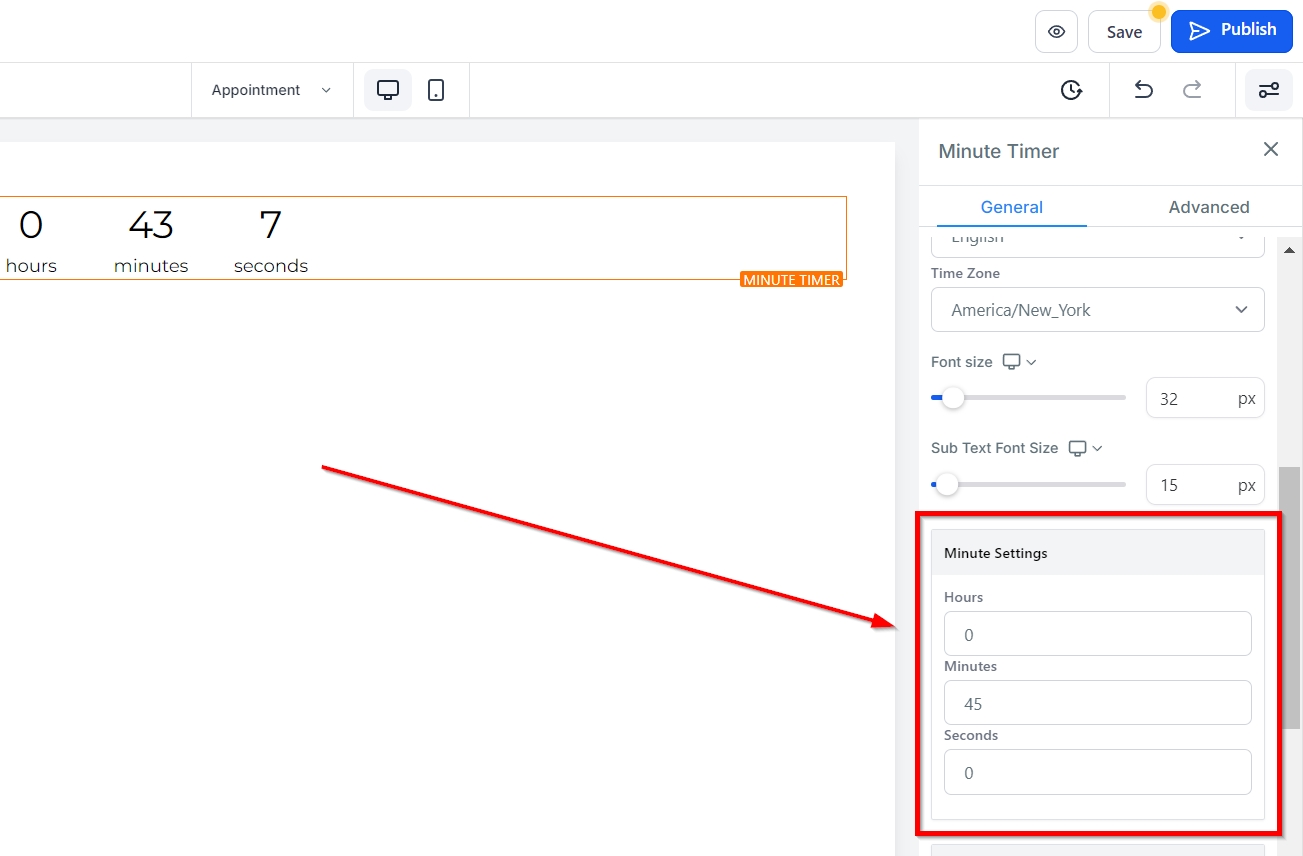
Task: Select the General tab
Action: [x=1011, y=207]
